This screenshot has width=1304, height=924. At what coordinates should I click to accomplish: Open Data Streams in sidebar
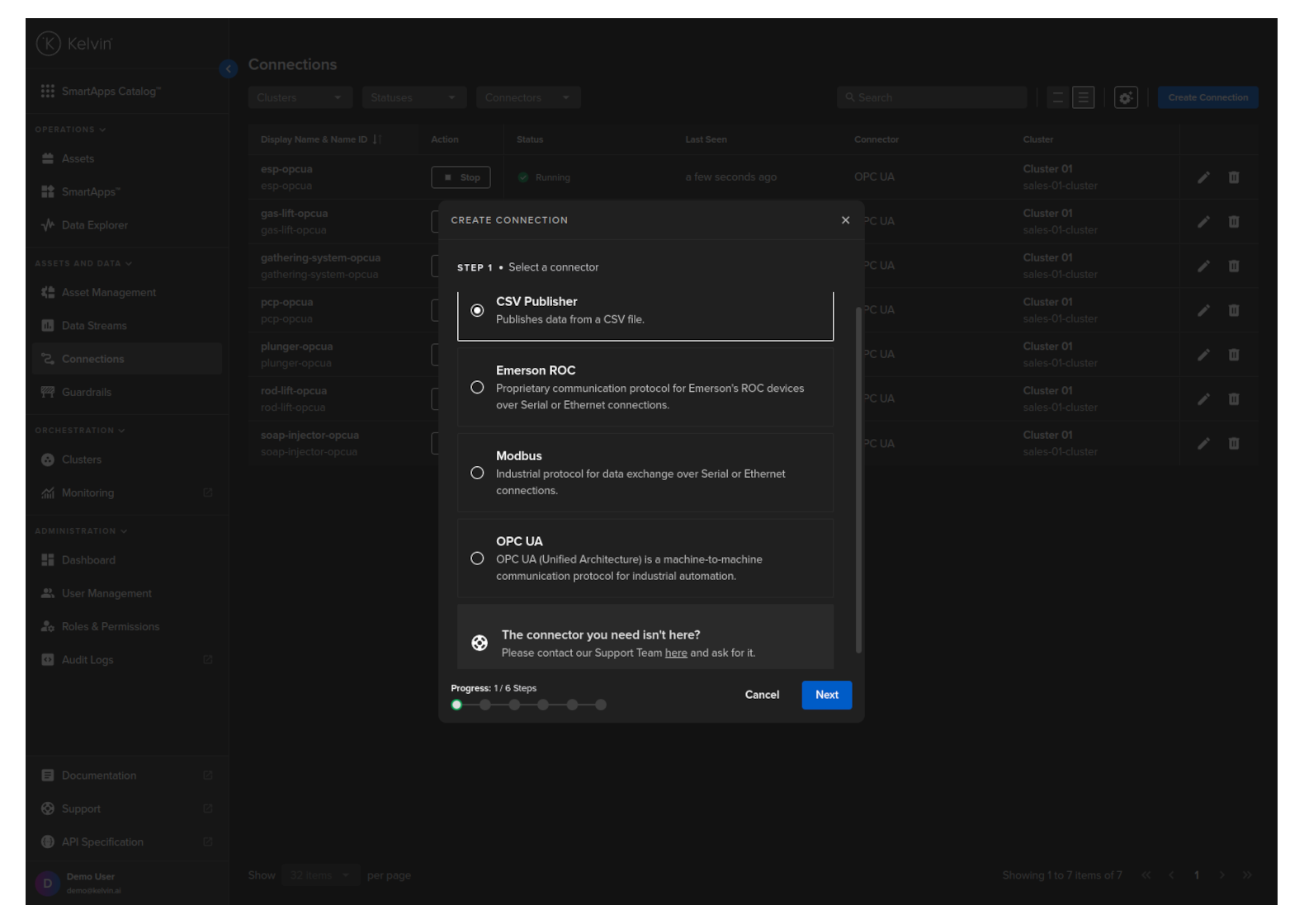(94, 326)
